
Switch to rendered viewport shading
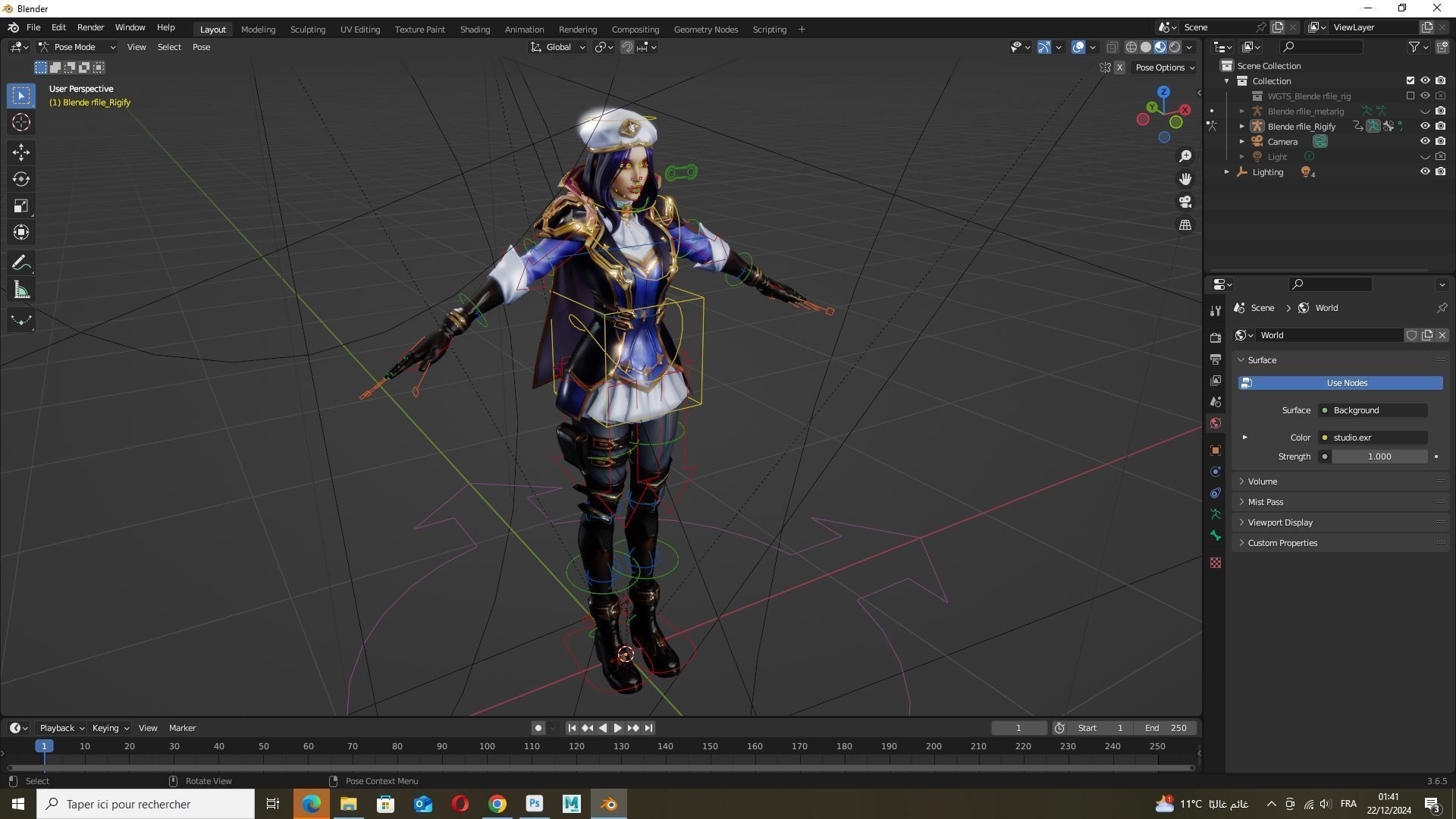point(1175,47)
